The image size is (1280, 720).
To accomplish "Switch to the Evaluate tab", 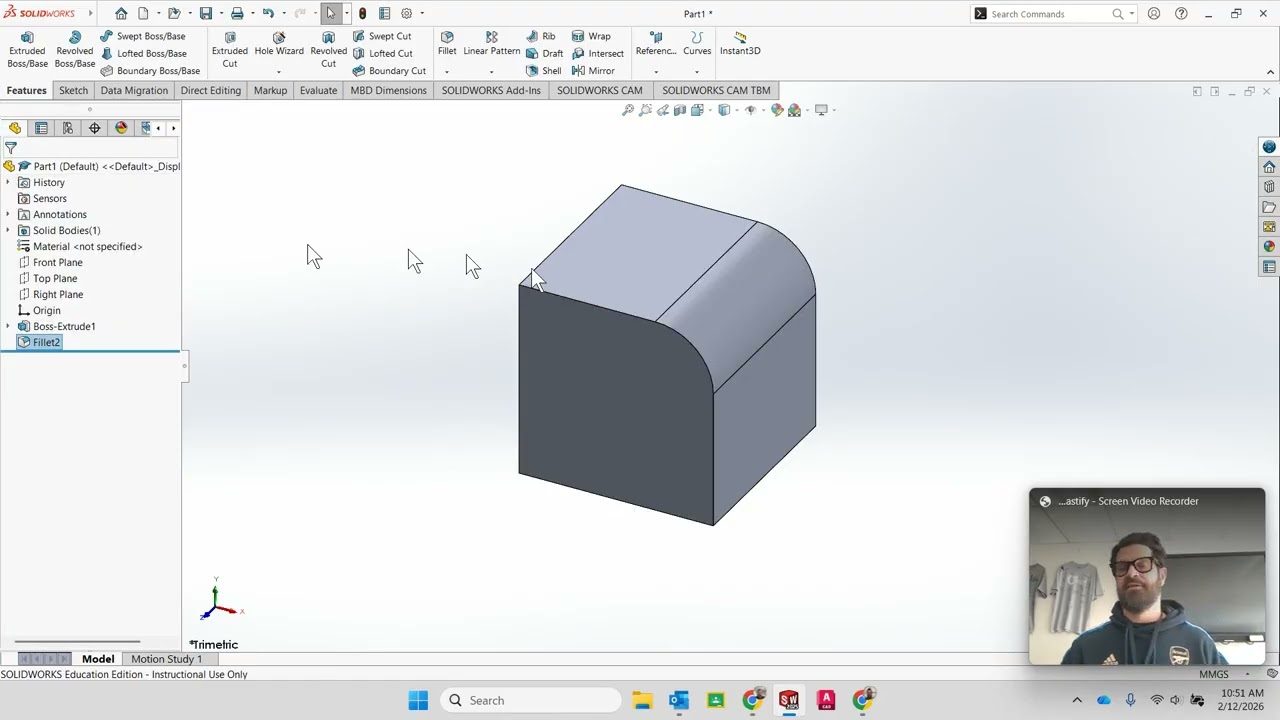I will [318, 90].
